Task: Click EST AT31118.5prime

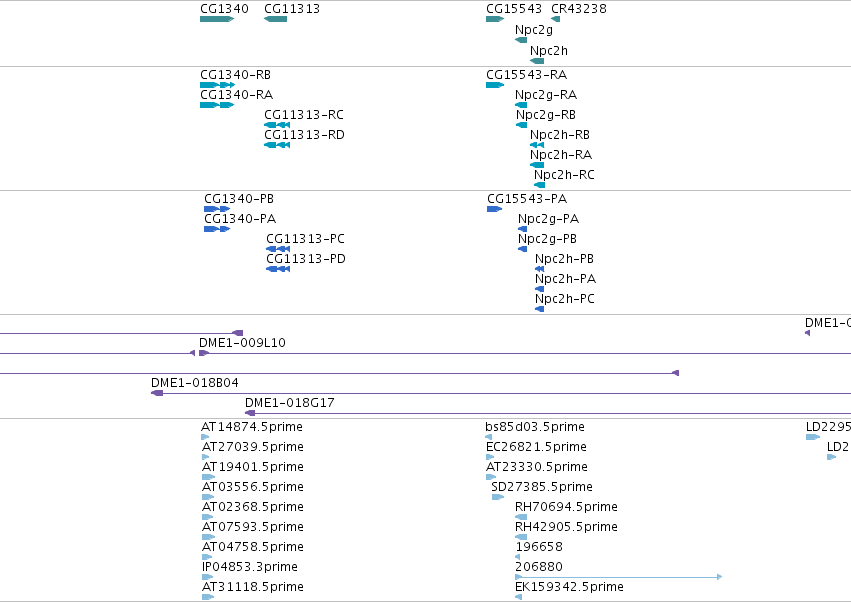Action: [x=208, y=597]
